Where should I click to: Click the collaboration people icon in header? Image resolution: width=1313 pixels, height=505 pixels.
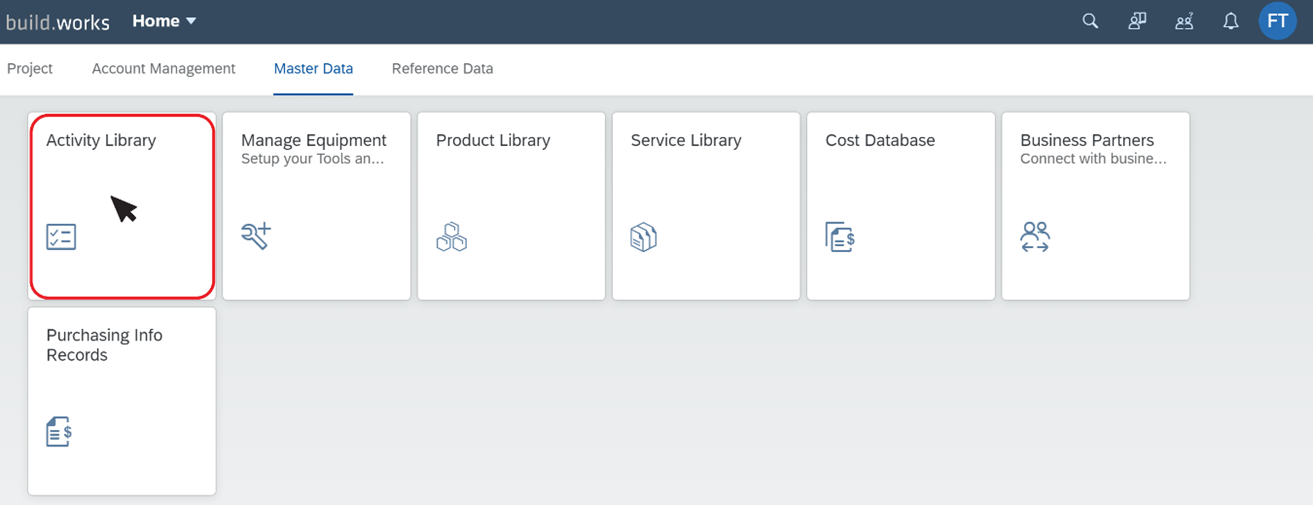click(x=1184, y=21)
